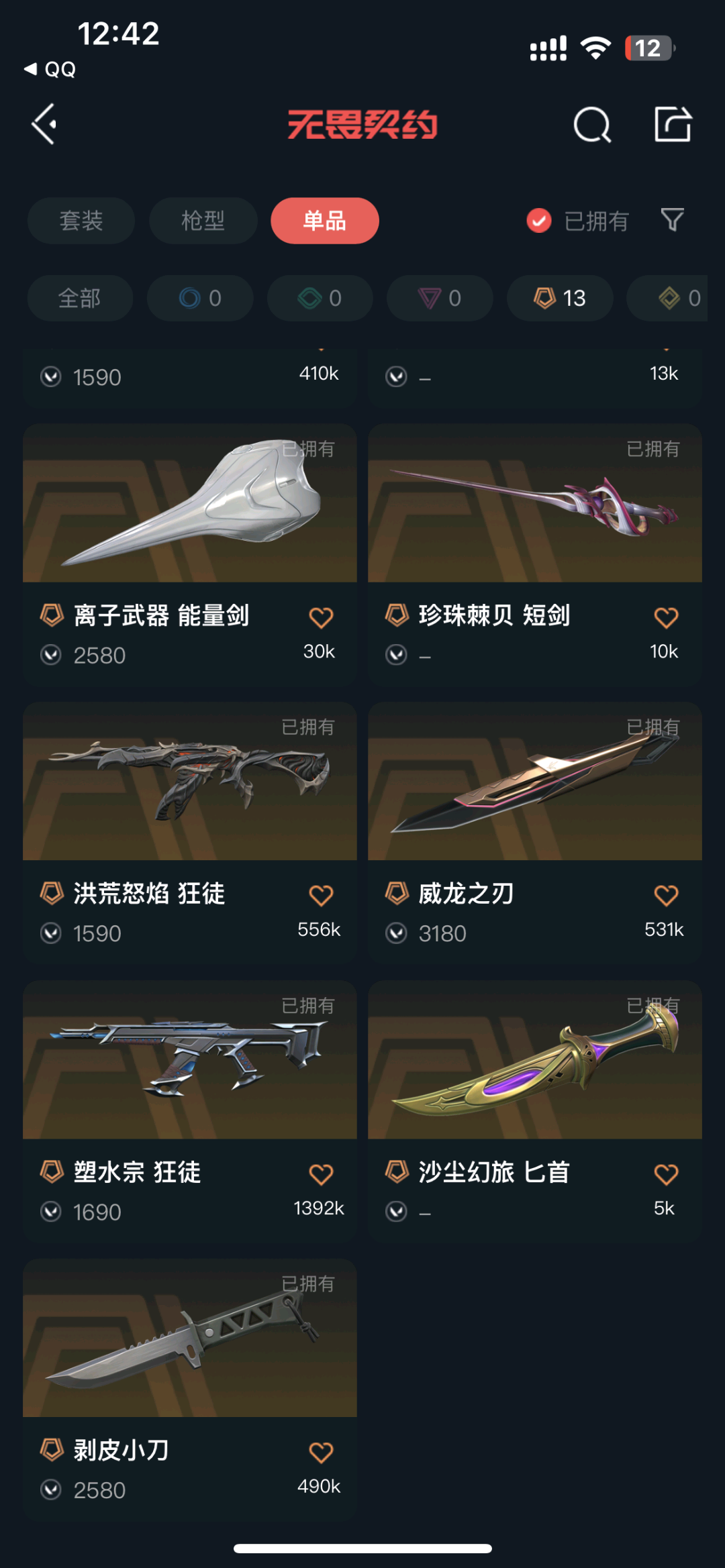The image size is (725, 1568).
Task: Favorite 塑水宗 狂徒 skin heart
Action: [321, 1174]
